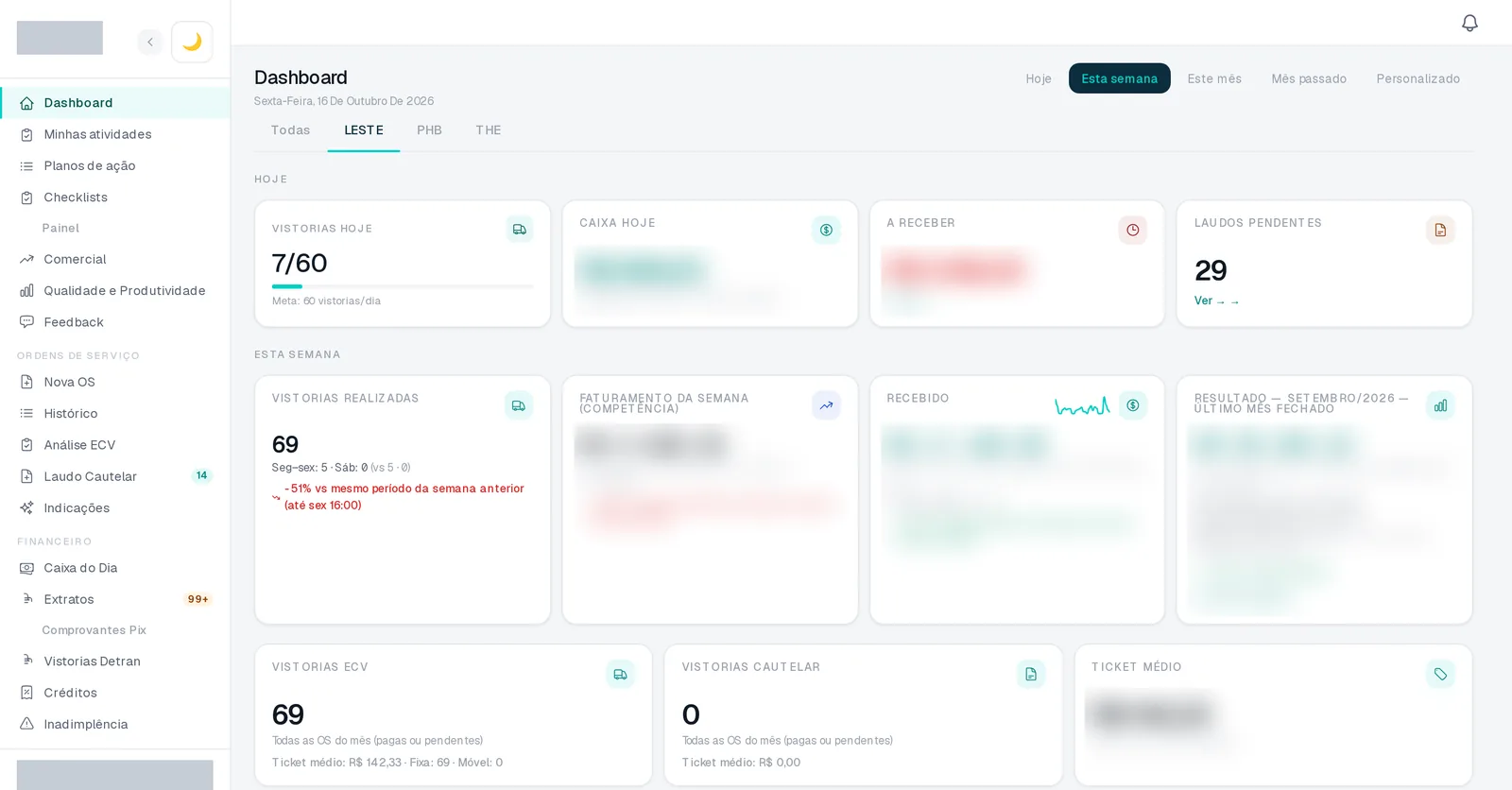Open the notifications bell
The image size is (1512, 790).
pos(1469,23)
